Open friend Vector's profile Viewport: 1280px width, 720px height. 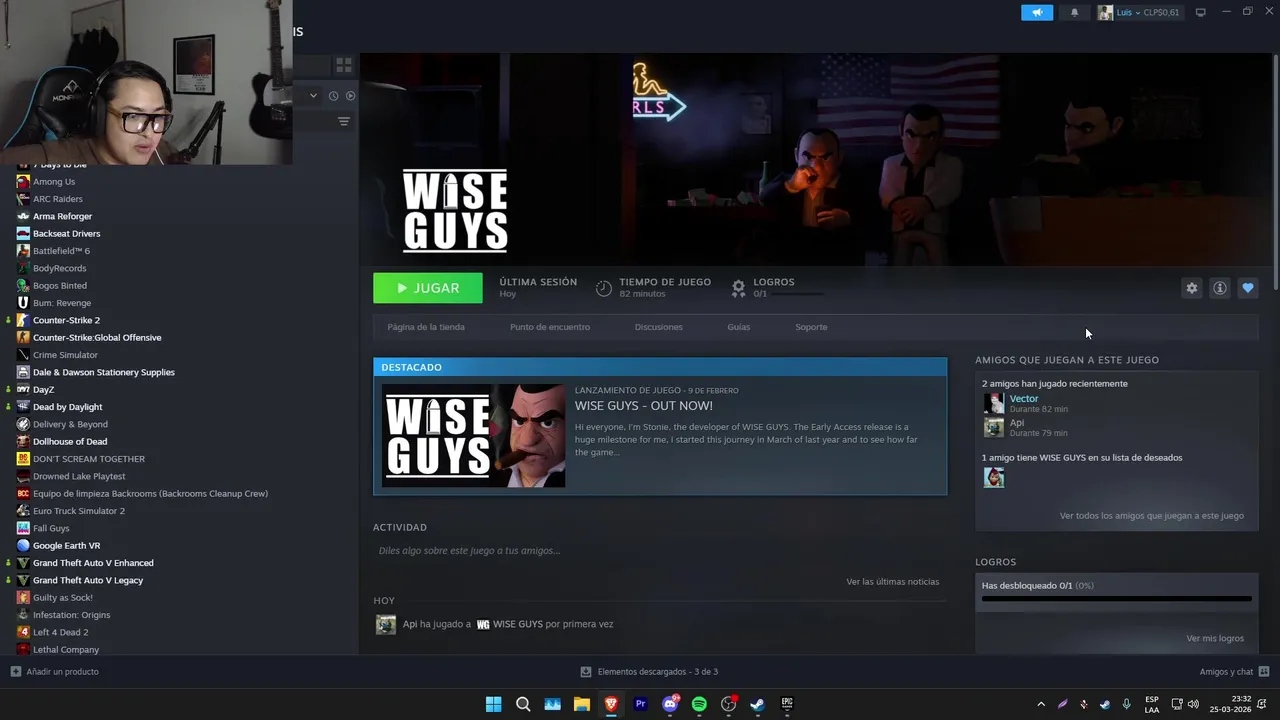[x=1024, y=399]
